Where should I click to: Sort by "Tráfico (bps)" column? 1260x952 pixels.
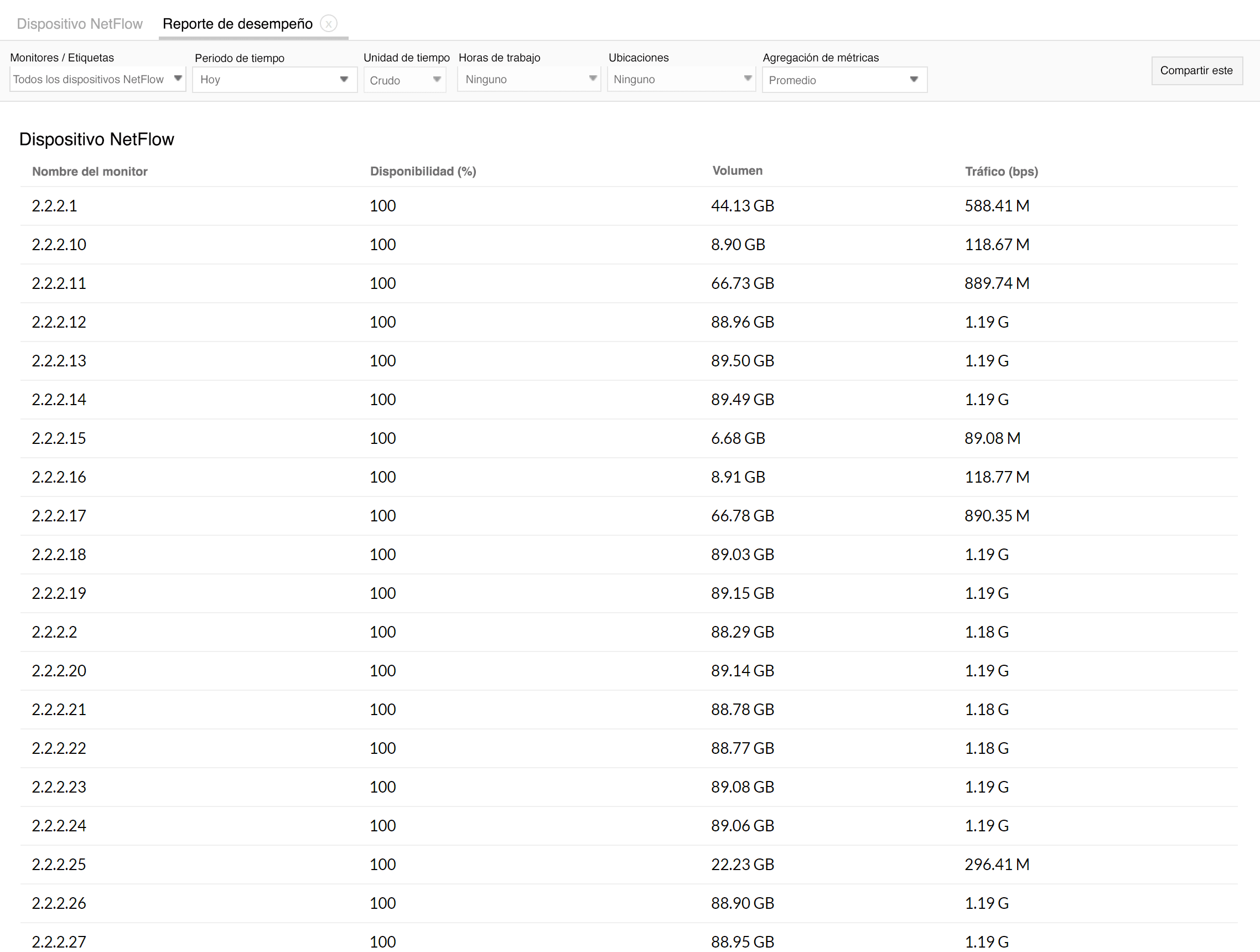(x=1002, y=171)
